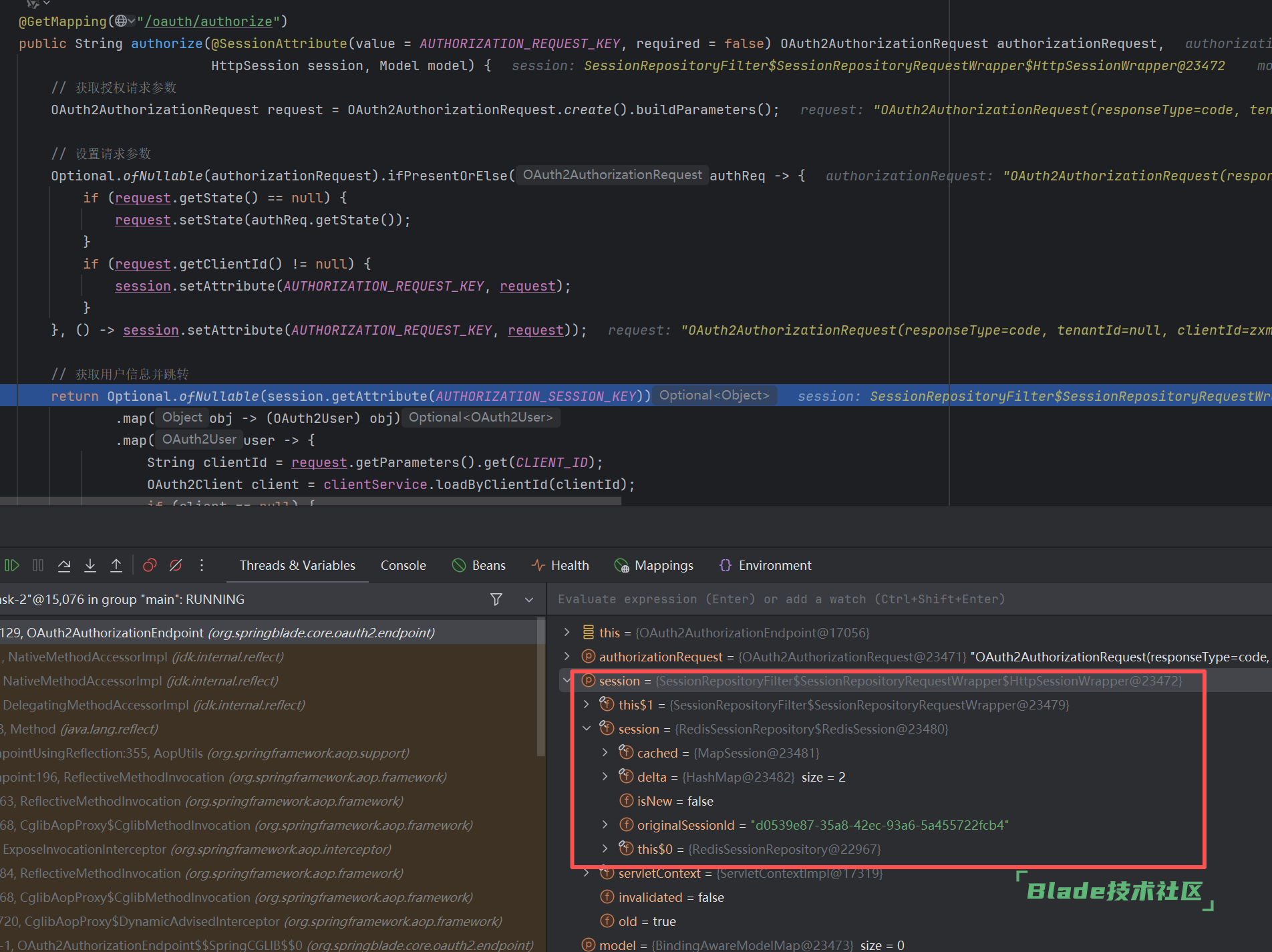Open the Console tab

(x=403, y=565)
